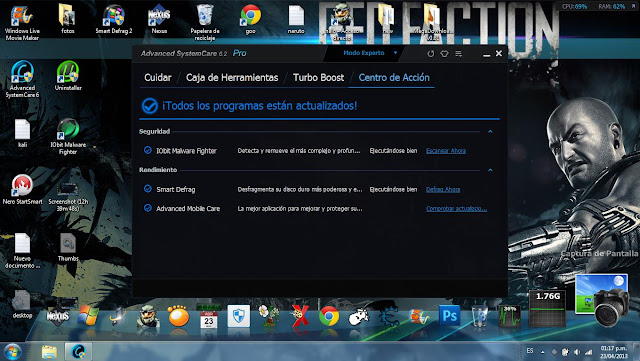Image resolution: width=640 pixels, height=361 pixels.
Task: Click the large check icon in the updated banner
Action: (150, 106)
